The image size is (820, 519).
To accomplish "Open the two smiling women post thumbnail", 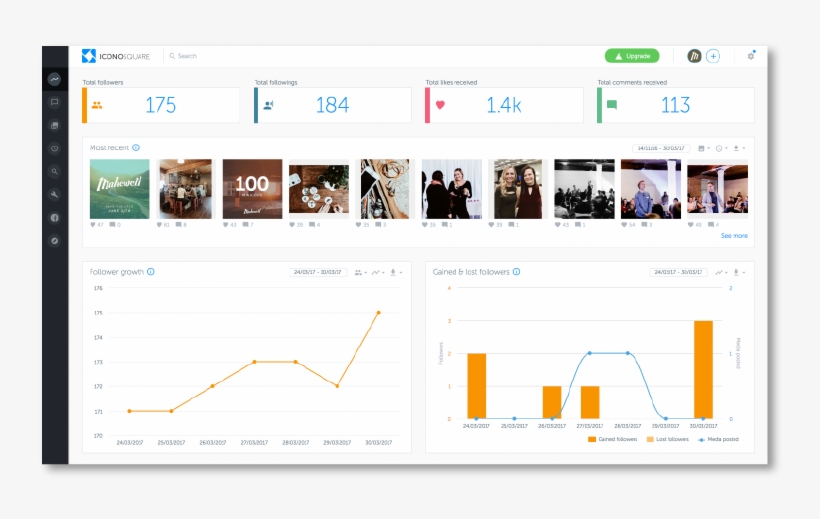I will pos(518,189).
